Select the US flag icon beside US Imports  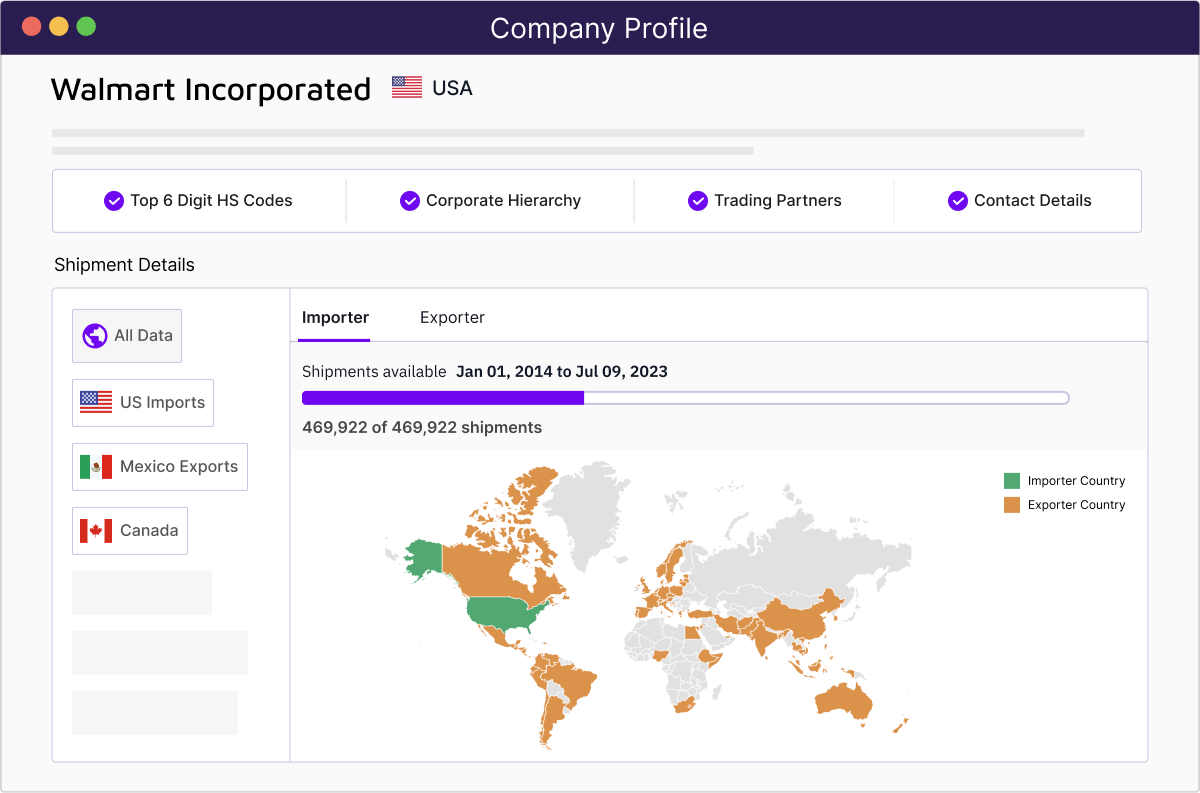point(94,402)
